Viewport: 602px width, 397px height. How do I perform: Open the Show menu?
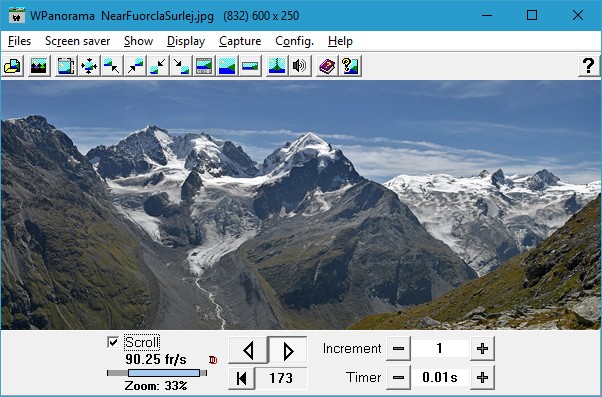(139, 41)
